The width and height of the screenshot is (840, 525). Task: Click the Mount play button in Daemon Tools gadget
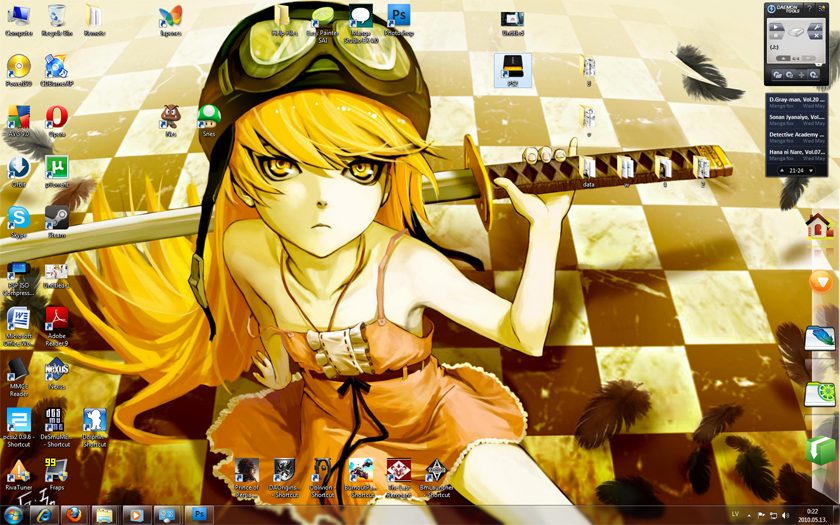click(775, 27)
